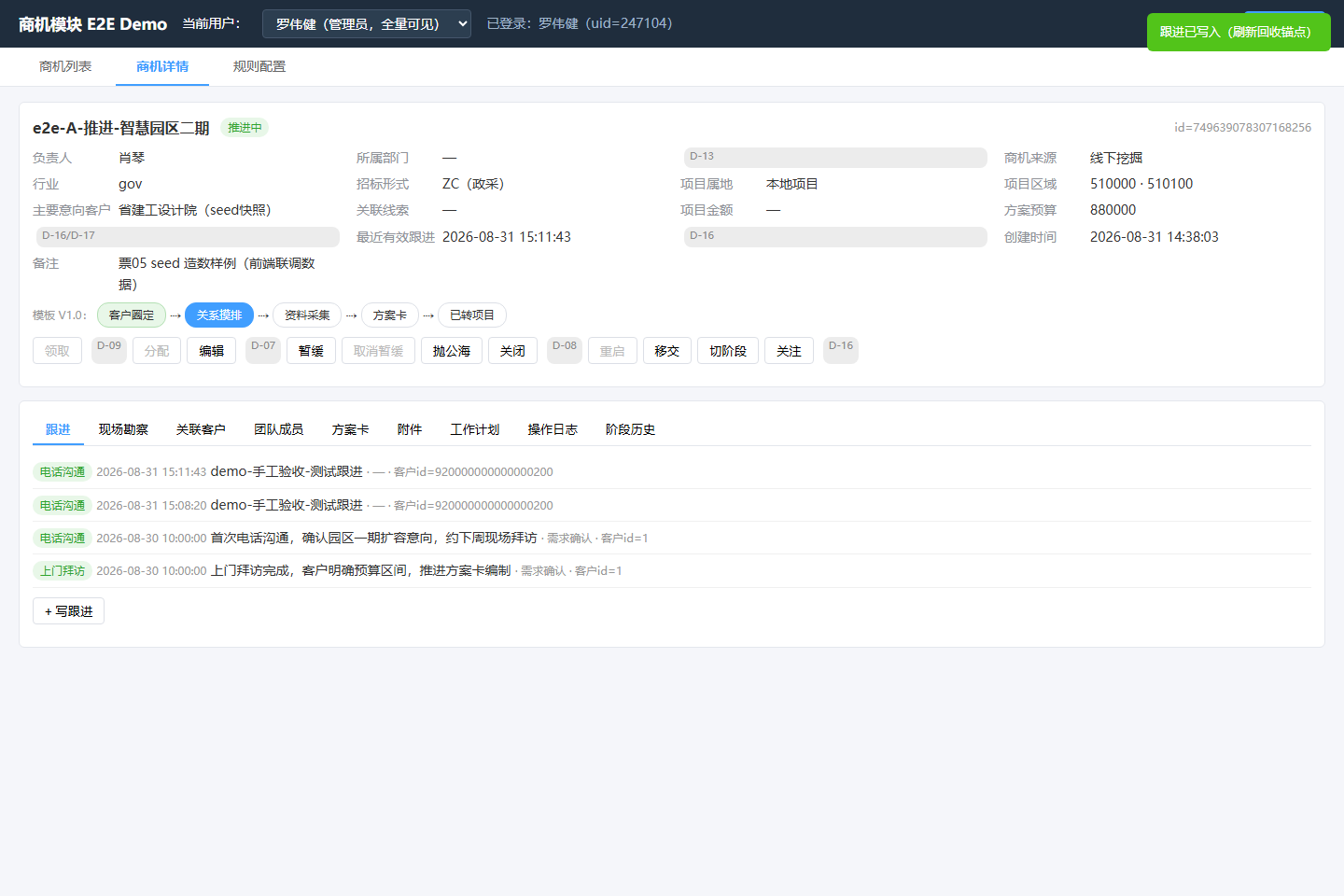Select 已转项目 stage chip

472,315
